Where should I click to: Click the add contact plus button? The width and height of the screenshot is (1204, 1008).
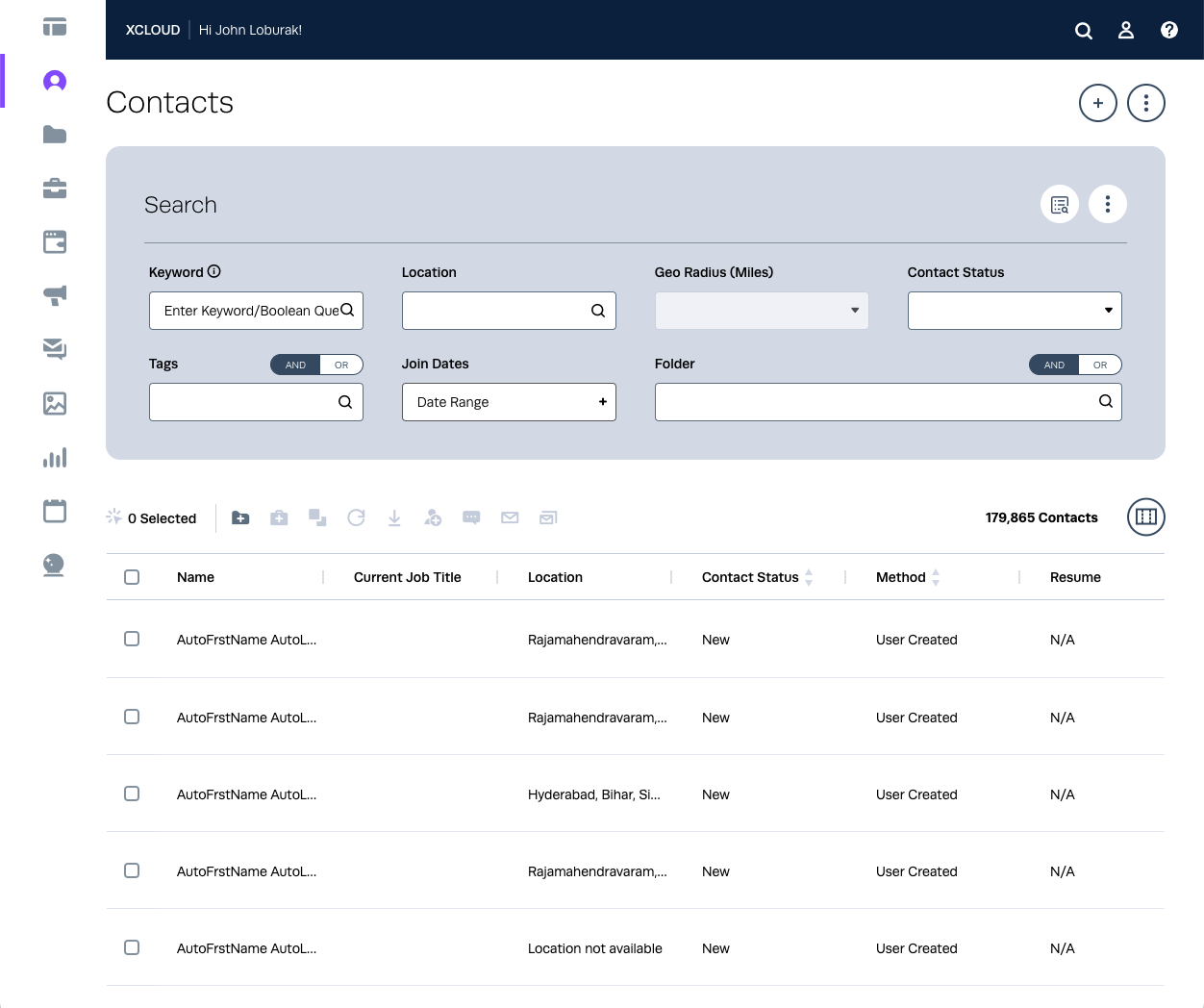1098,103
